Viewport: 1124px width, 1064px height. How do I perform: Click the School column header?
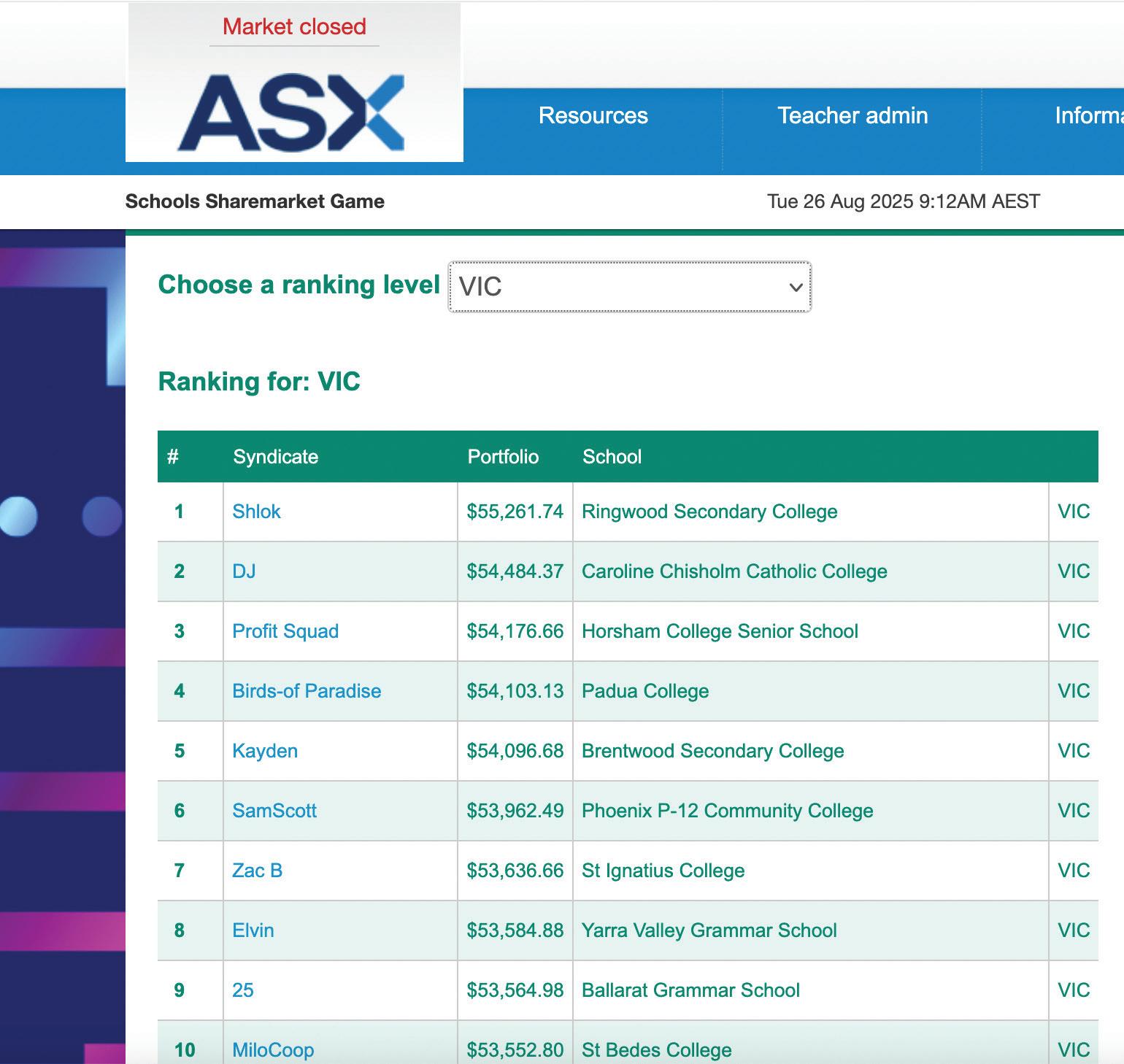(612, 457)
